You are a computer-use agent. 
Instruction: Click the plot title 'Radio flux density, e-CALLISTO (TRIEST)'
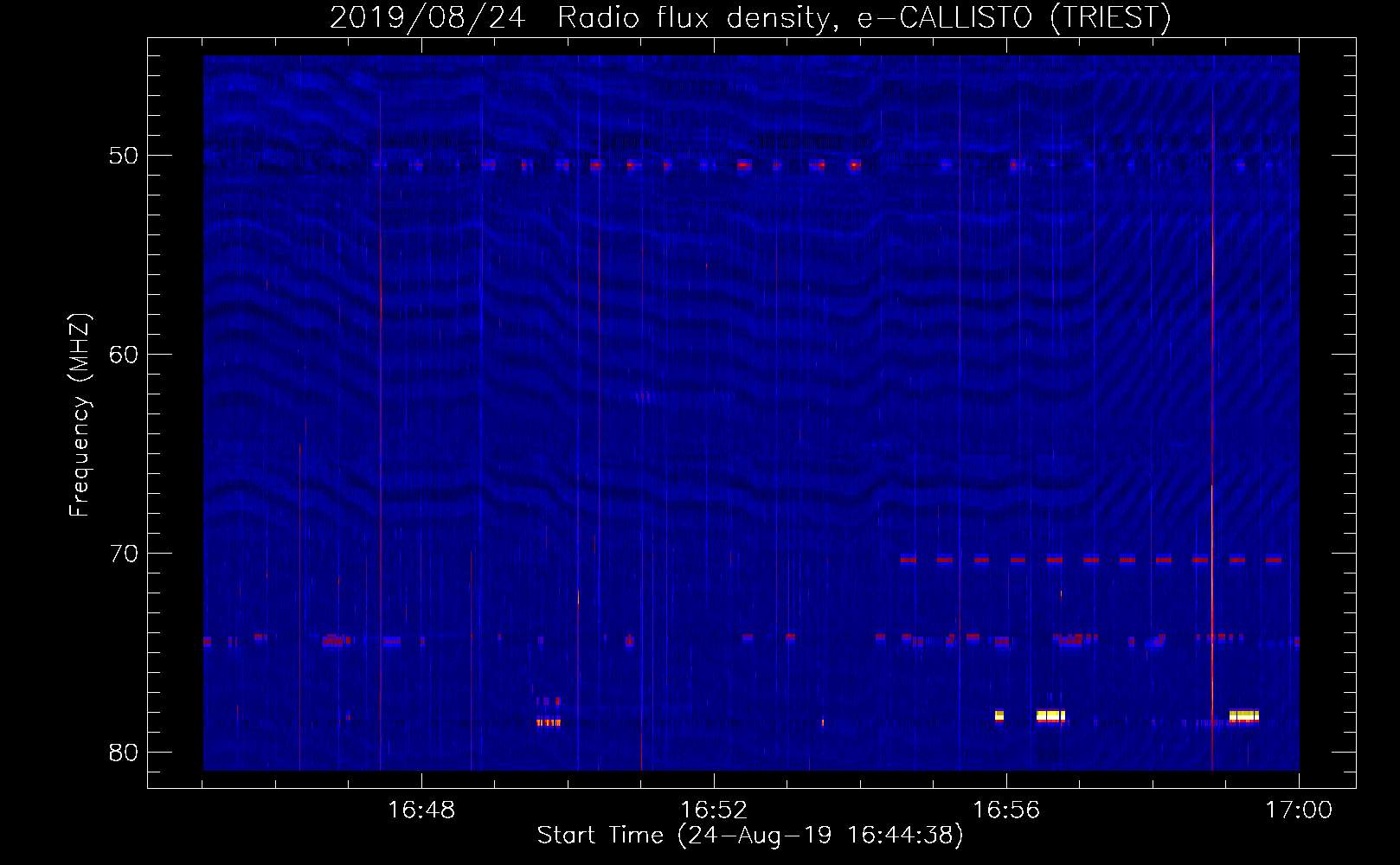[x=864, y=17]
